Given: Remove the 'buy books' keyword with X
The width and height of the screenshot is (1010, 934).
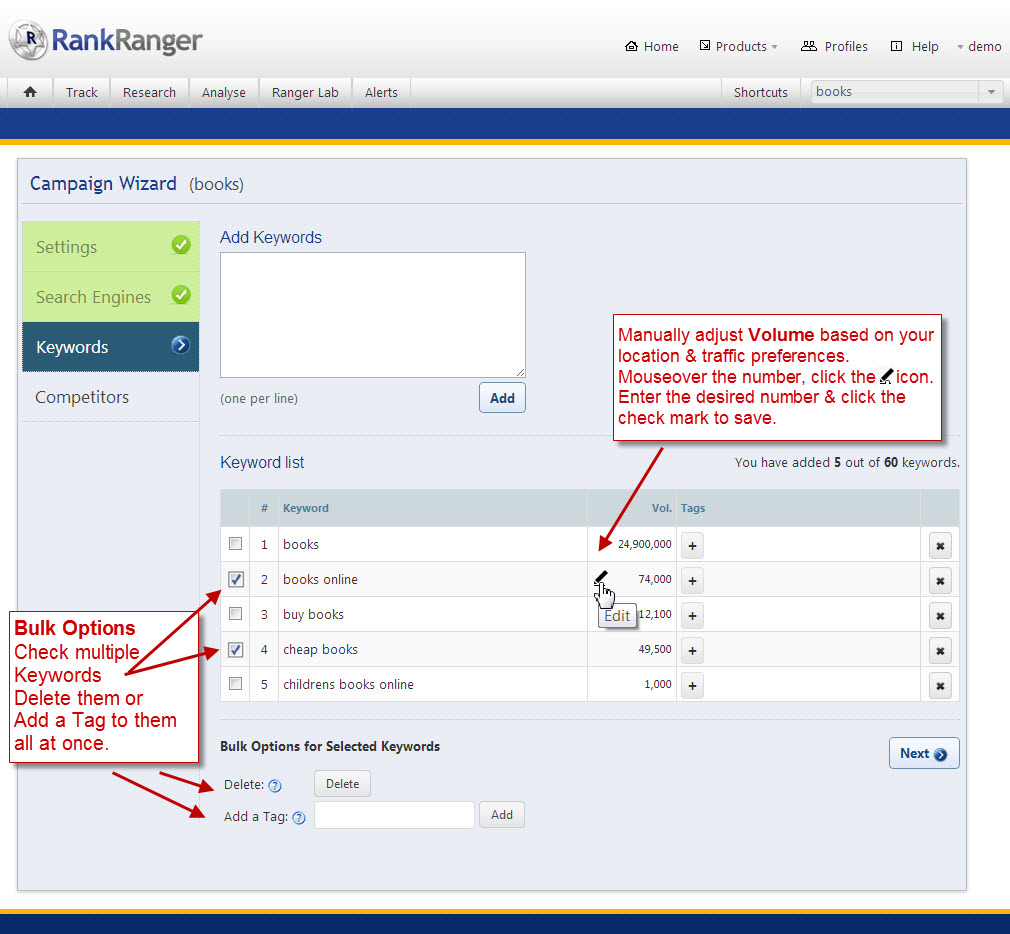Looking at the screenshot, I should click(940, 615).
